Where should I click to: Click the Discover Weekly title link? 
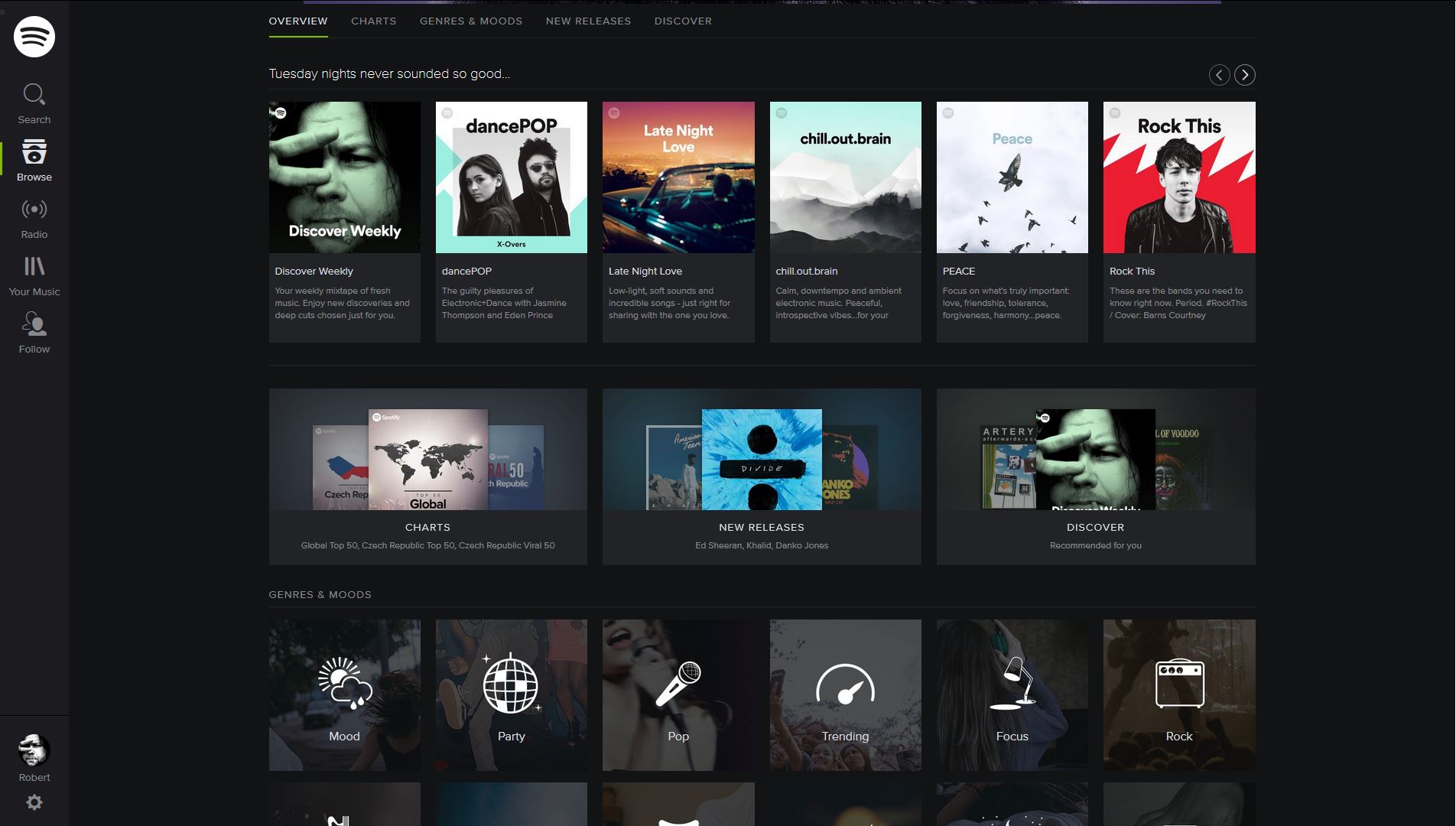[x=314, y=271]
